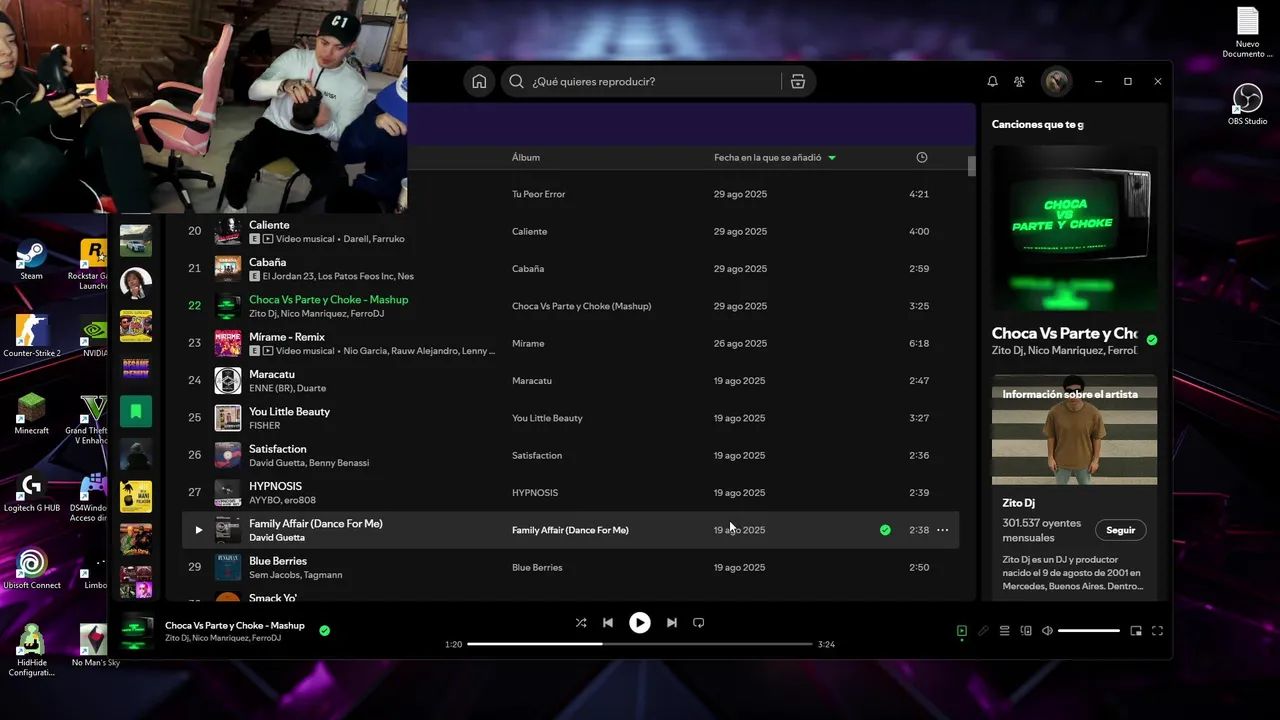Click Maracatu album thumbnail
The width and height of the screenshot is (1280, 720).
(x=228, y=381)
